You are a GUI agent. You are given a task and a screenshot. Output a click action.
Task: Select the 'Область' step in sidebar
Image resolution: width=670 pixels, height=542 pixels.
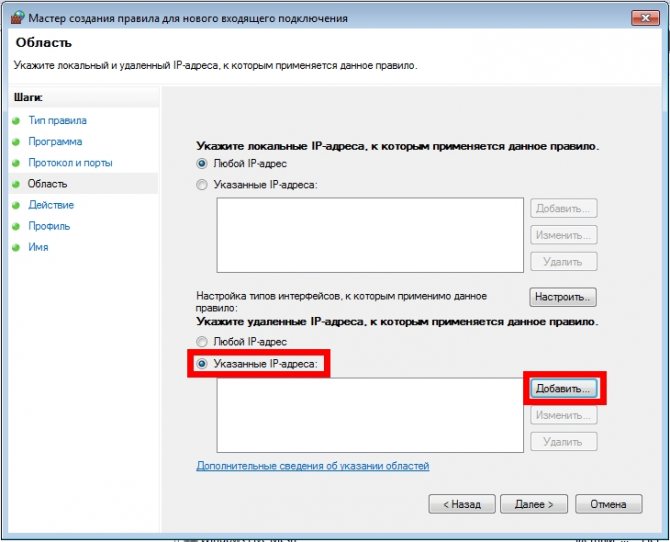coord(47,184)
